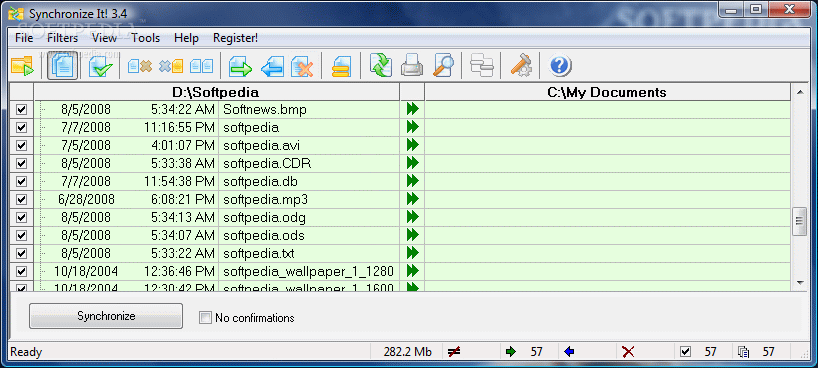Uncheck the softpedia.avi checkbox
Screen dimensions: 818x368
[x=21, y=145]
